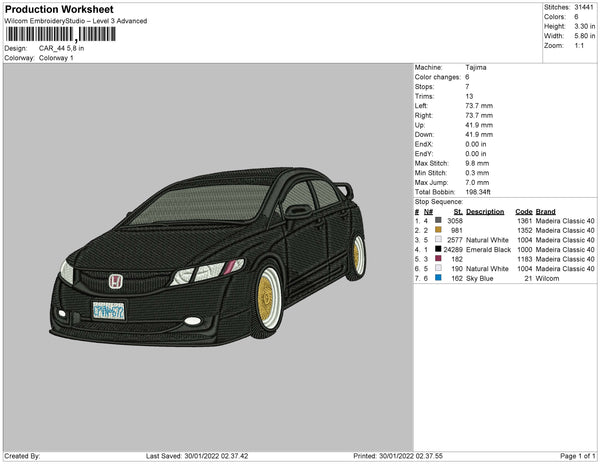Screen dimensions: 600x464
Task: Click the Up value '41.9 mm'
Action: 479,125
